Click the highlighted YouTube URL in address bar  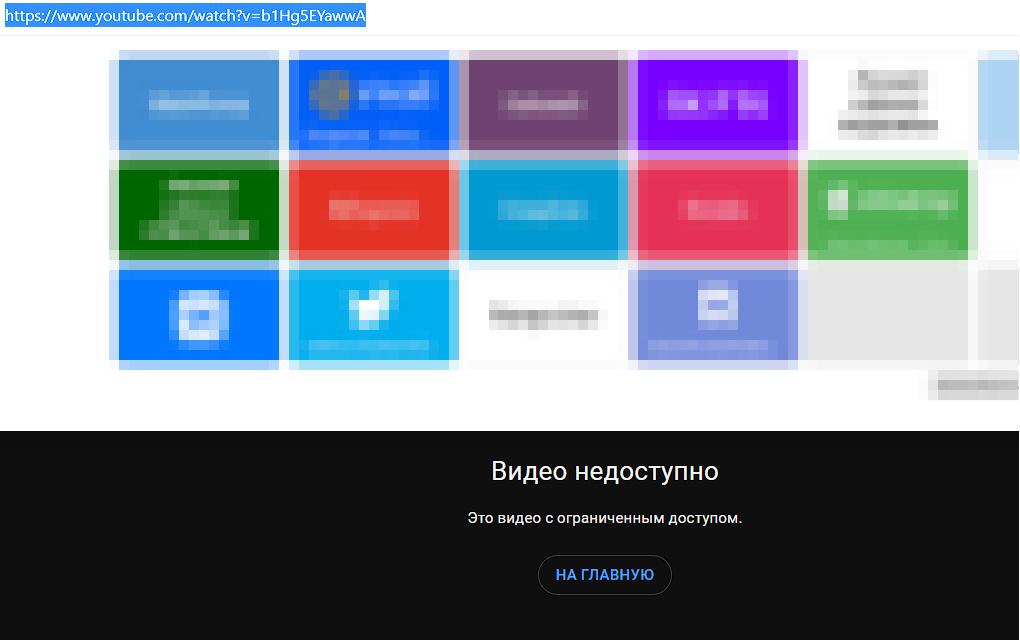pos(185,15)
